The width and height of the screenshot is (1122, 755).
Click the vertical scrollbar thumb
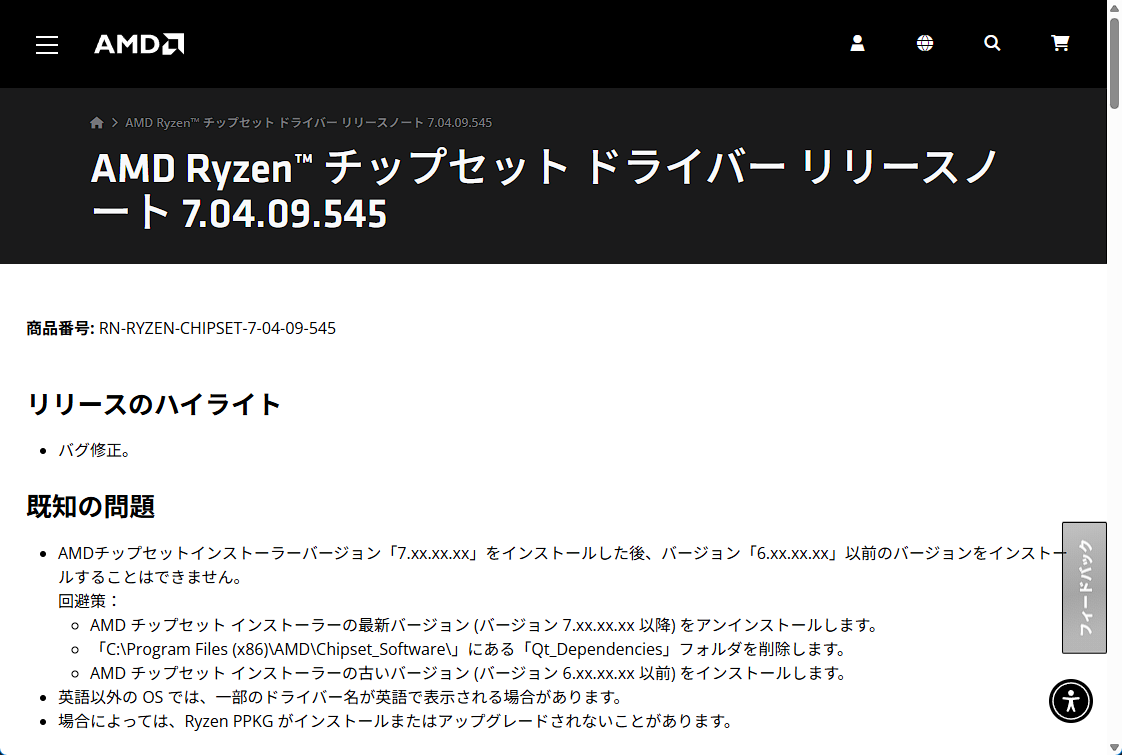click(1114, 64)
